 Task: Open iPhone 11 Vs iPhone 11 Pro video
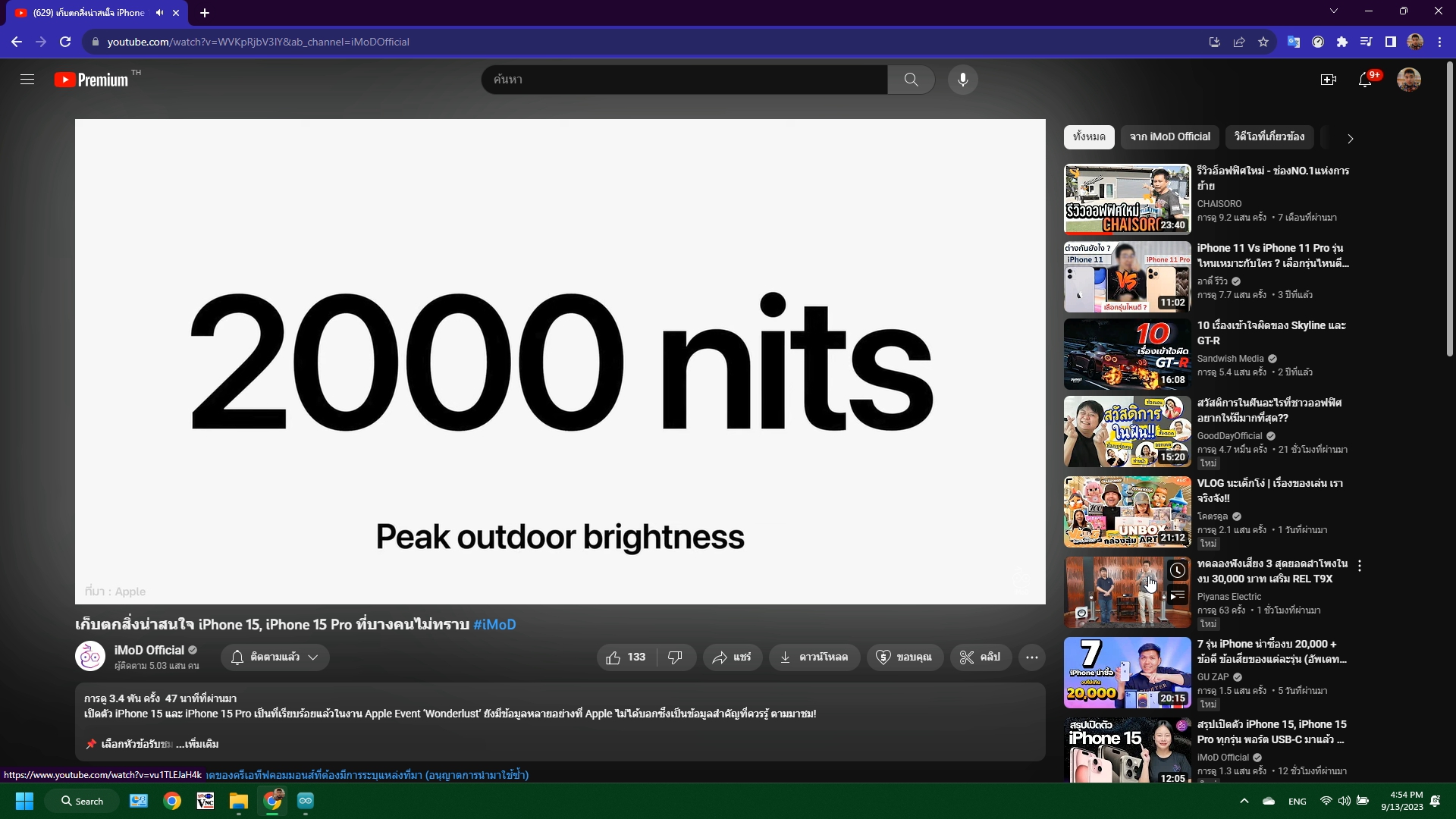pos(1272,256)
